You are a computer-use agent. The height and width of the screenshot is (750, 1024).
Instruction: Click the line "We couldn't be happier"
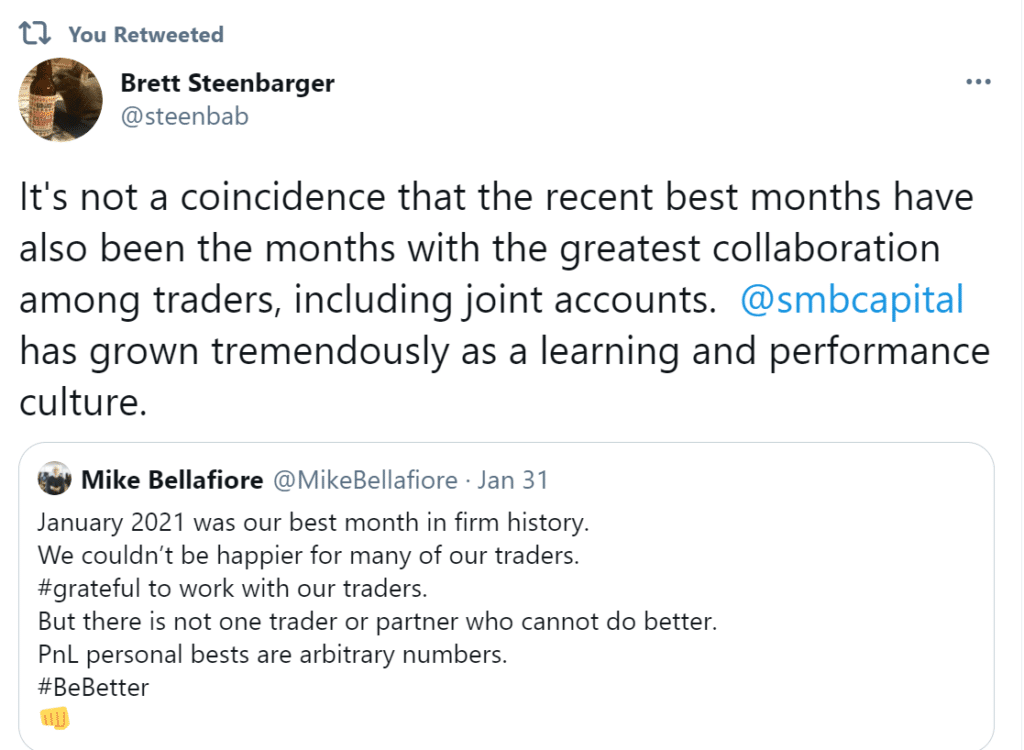click(308, 555)
